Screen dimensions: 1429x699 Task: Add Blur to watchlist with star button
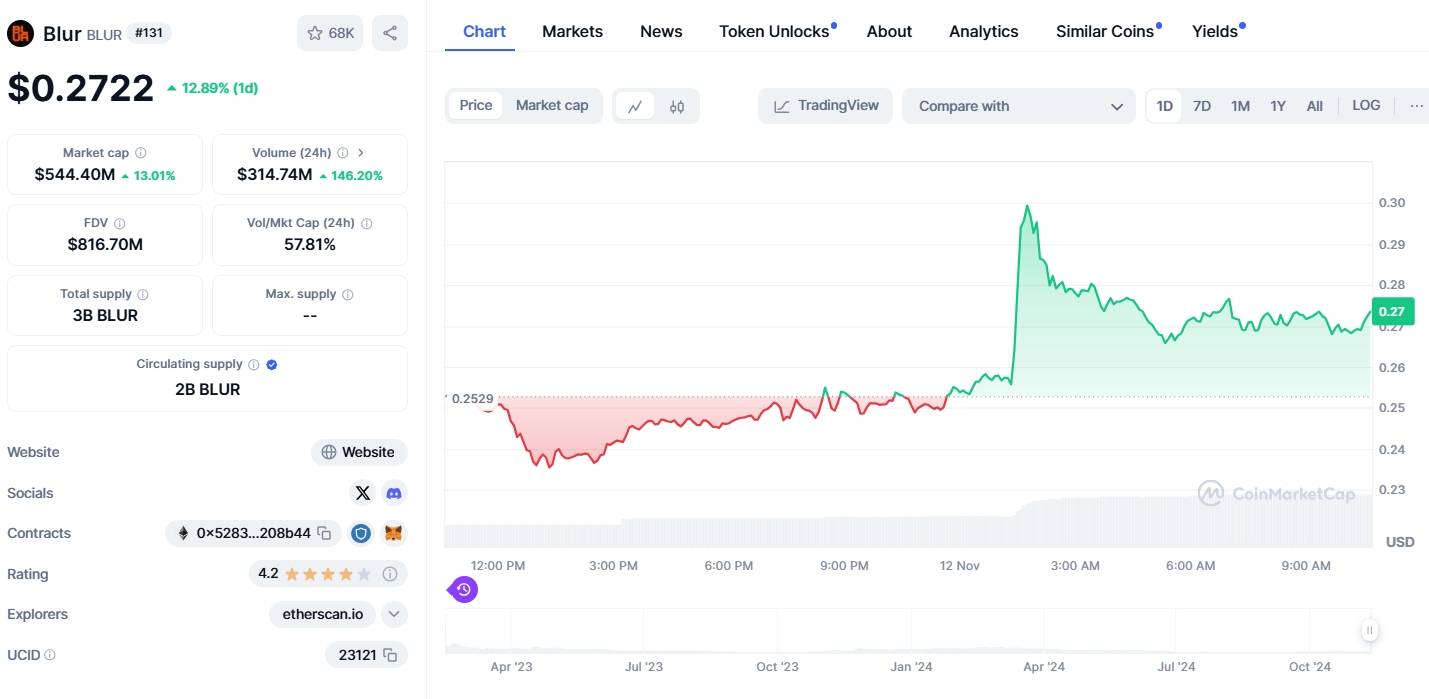click(330, 33)
